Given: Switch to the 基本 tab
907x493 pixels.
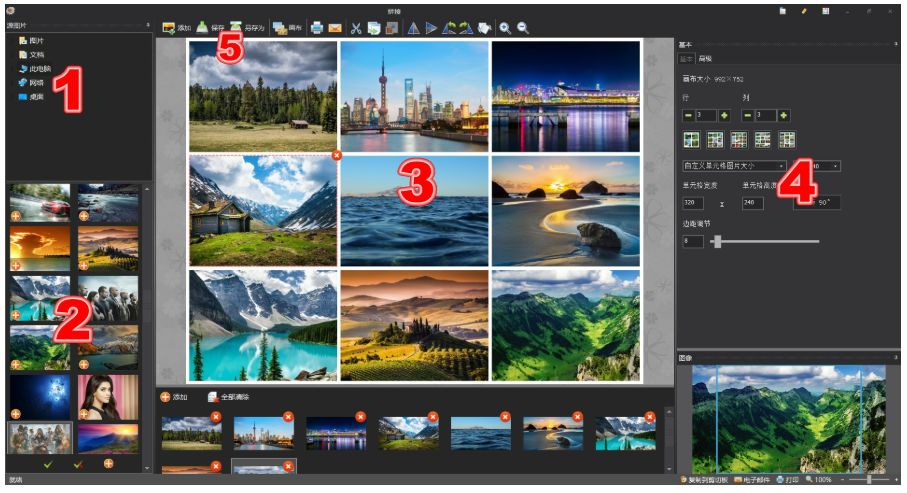Looking at the screenshot, I should pyautogui.click(x=686, y=60).
